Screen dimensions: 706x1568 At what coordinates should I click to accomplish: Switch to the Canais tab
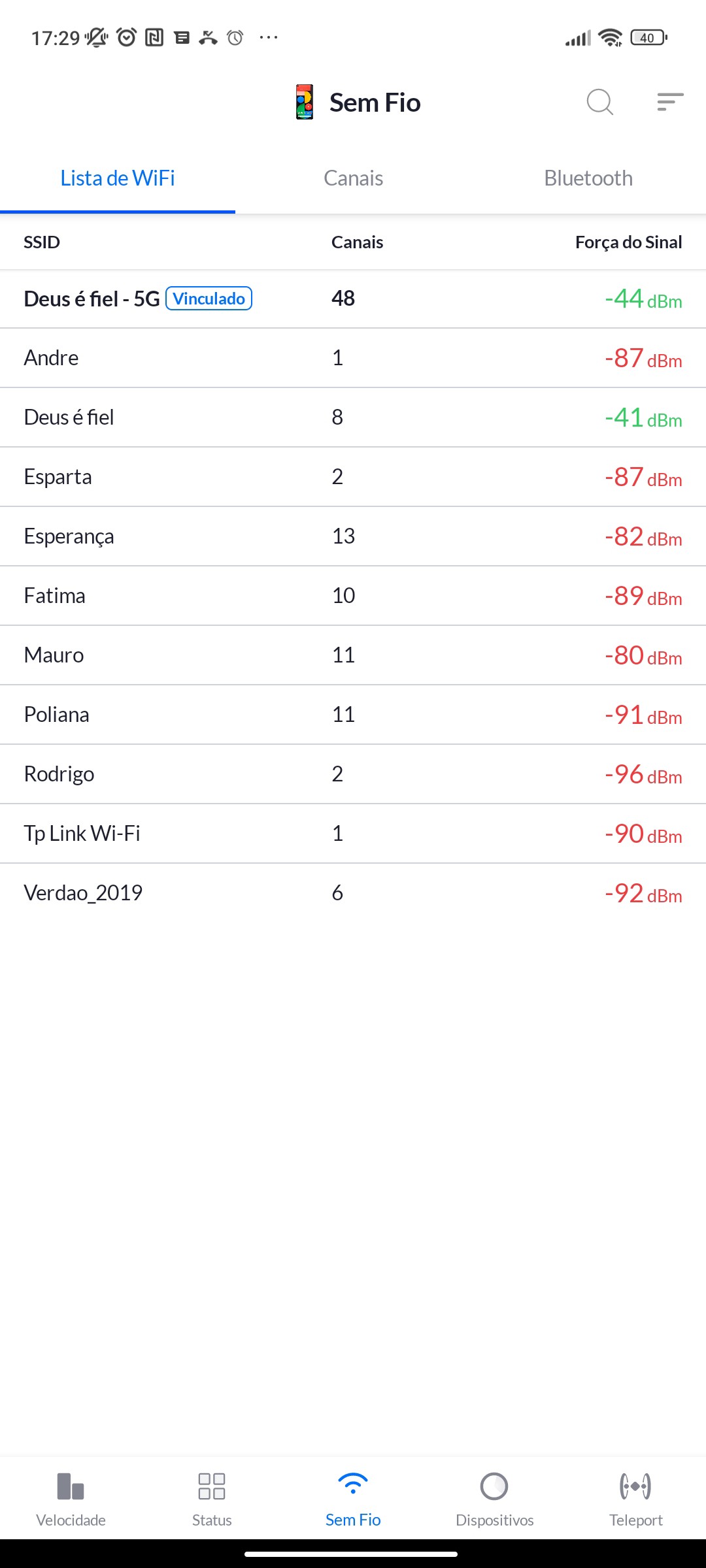tap(353, 178)
